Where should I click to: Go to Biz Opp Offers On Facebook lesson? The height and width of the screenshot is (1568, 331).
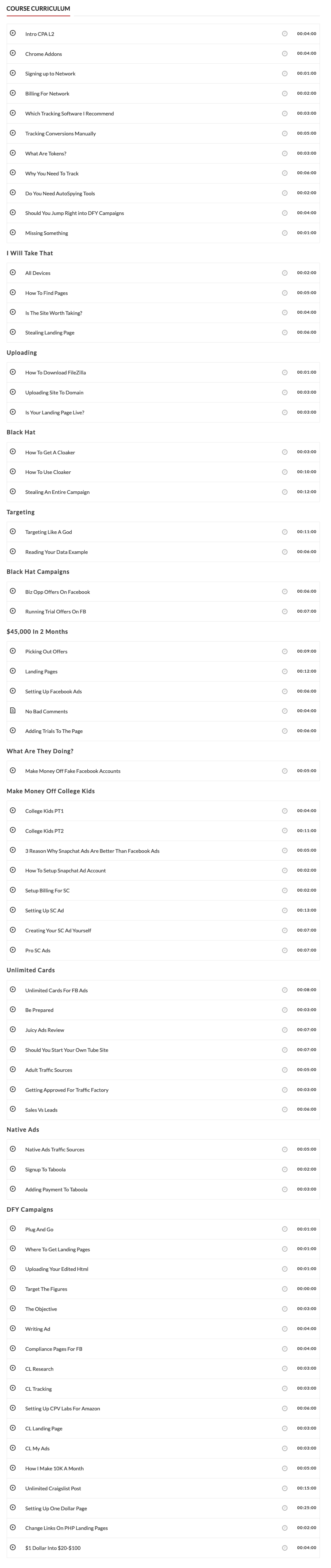[x=57, y=592]
